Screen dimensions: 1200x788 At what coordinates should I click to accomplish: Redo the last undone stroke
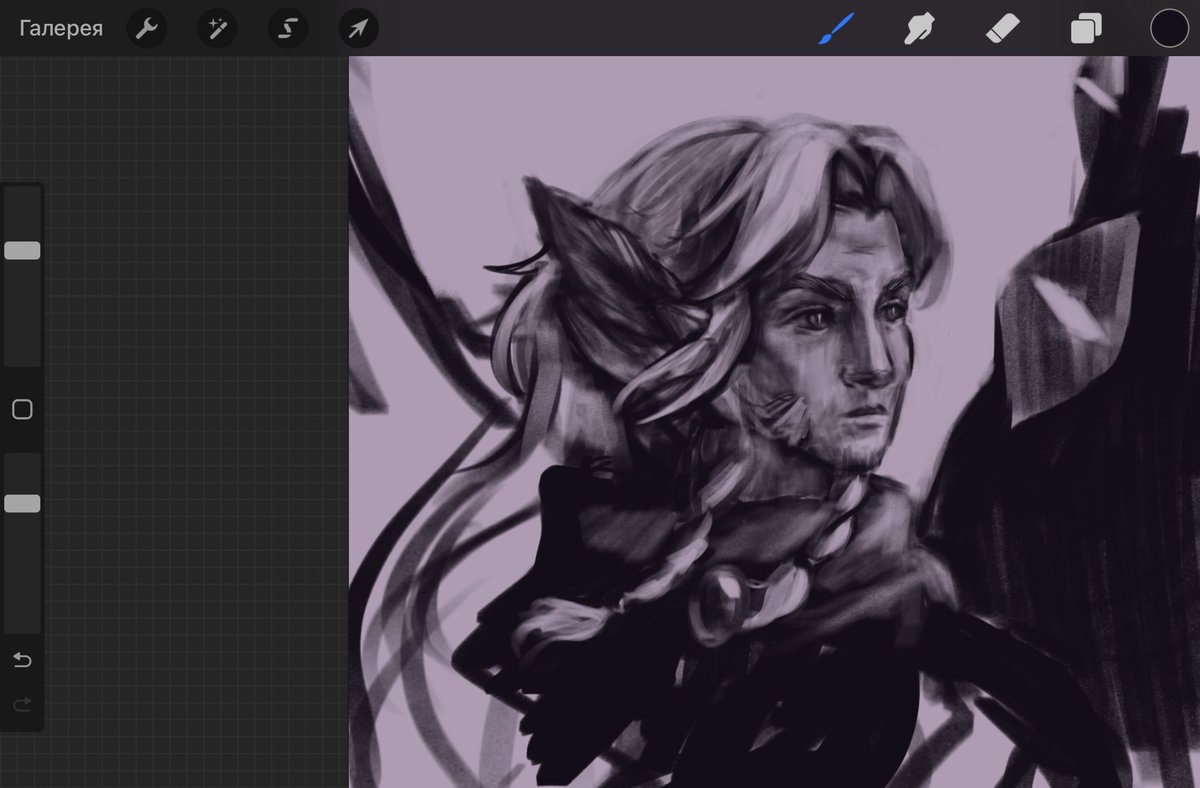[x=22, y=705]
